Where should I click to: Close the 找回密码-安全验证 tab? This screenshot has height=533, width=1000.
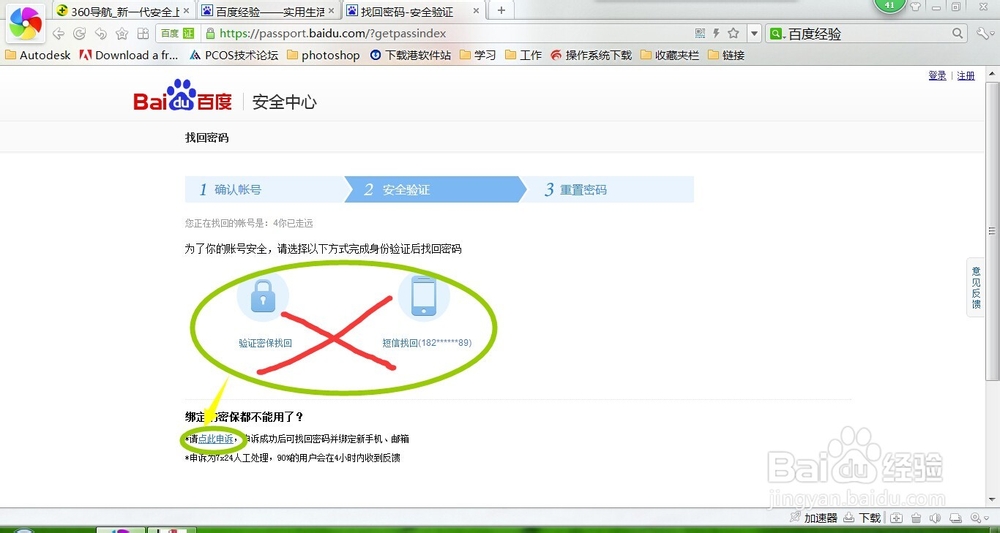[476, 11]
